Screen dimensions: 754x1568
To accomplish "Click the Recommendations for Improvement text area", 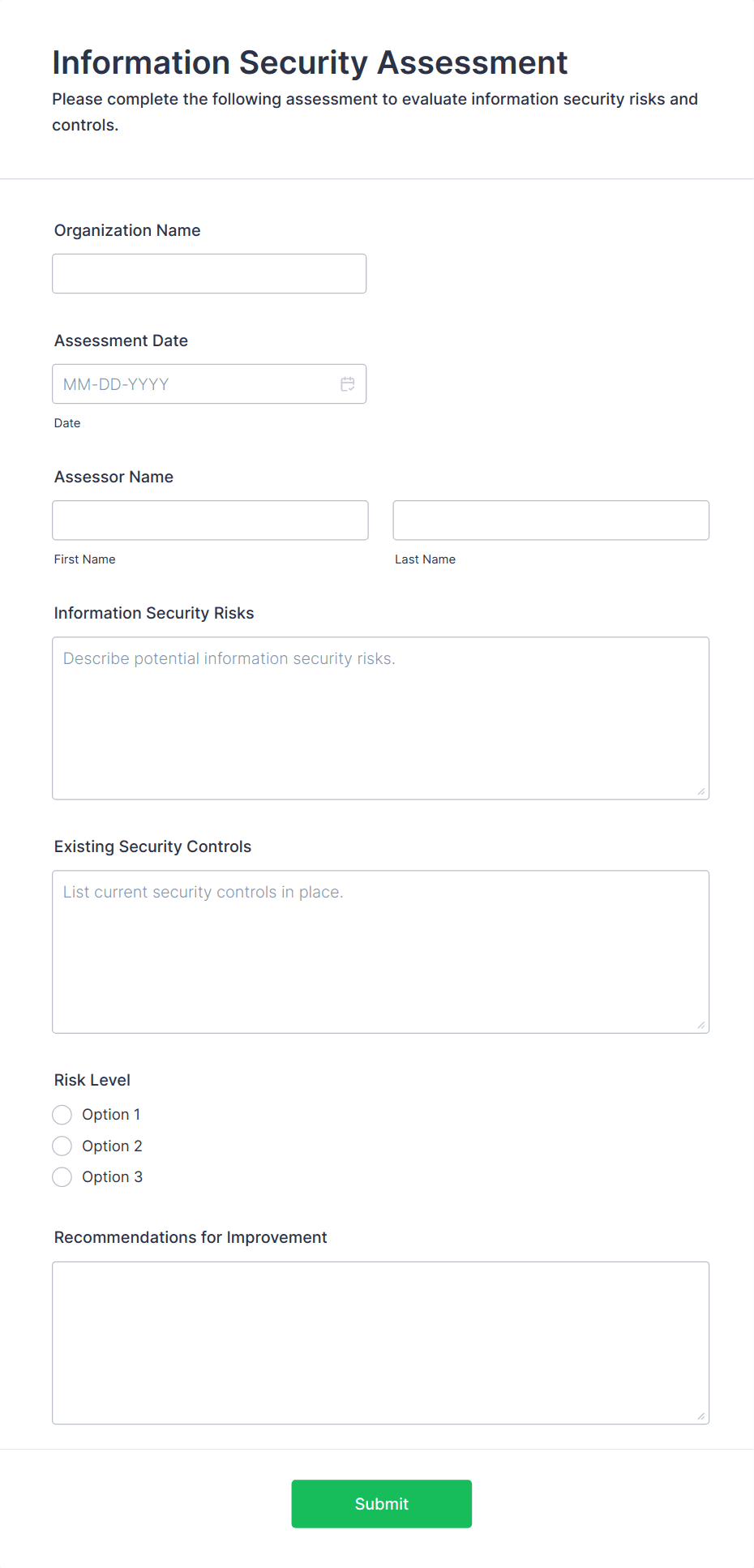I will [x=380, y=1343].
